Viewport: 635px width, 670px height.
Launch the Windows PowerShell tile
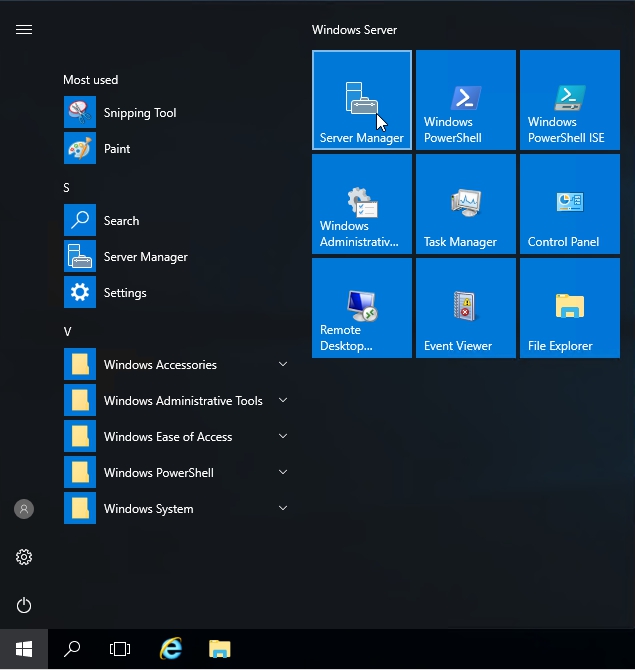pyautogui.click(x=465, y=100)
